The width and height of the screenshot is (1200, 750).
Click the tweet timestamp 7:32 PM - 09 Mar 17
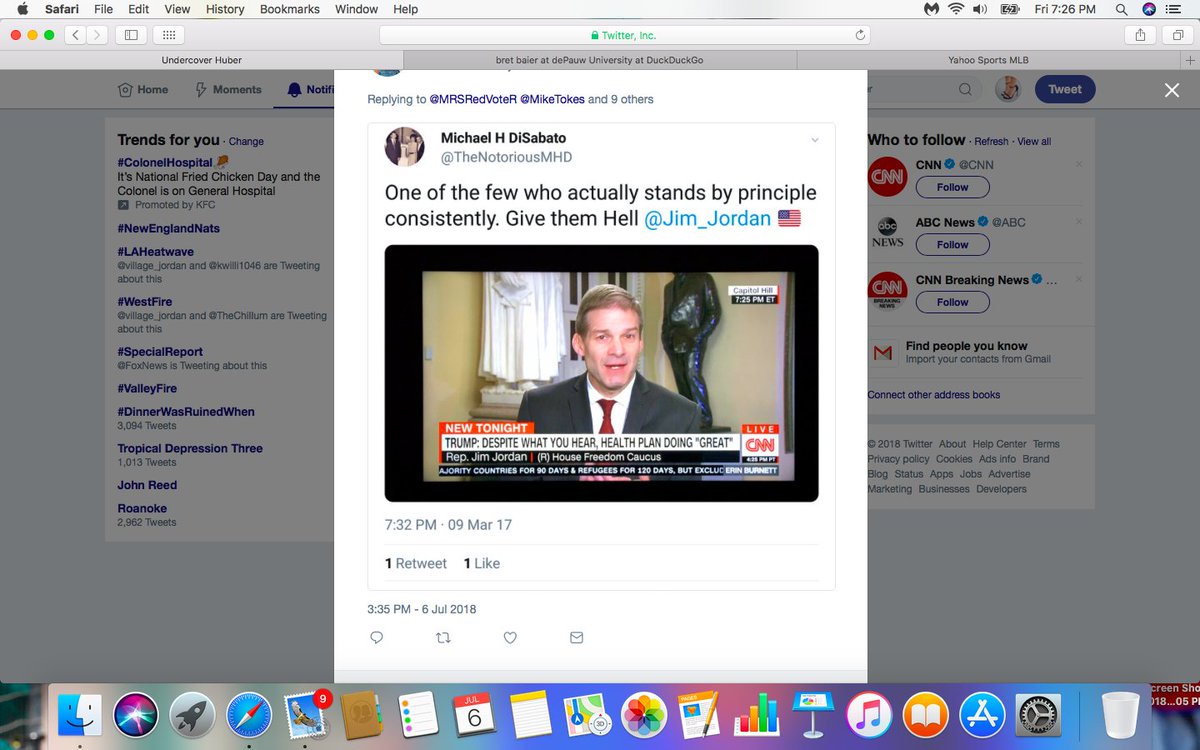(448, 525)
